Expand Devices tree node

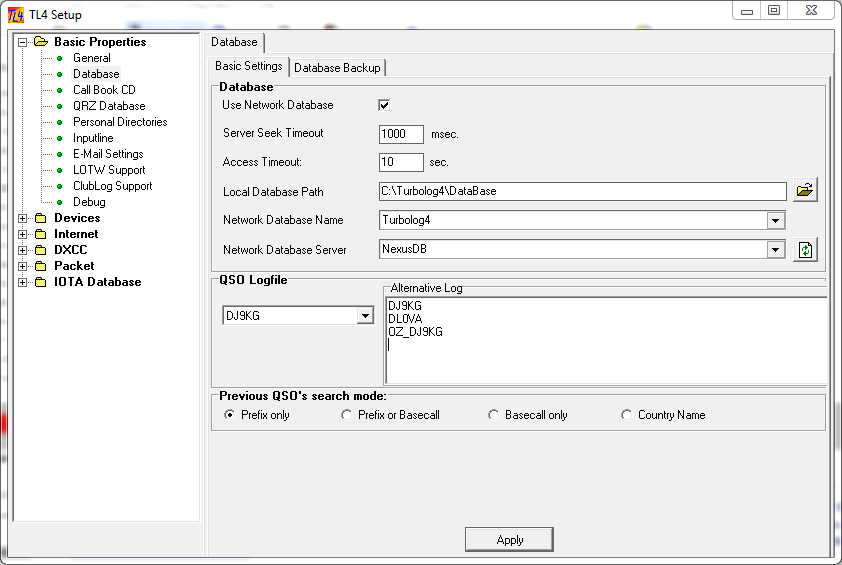pyautogui.click(x=23, y=218)
